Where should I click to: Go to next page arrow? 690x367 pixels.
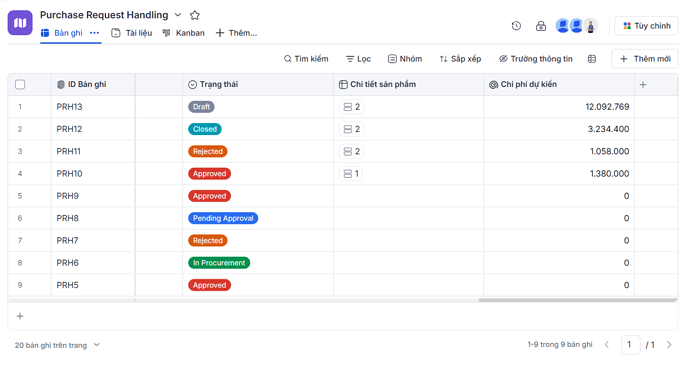tap(669, 345)
